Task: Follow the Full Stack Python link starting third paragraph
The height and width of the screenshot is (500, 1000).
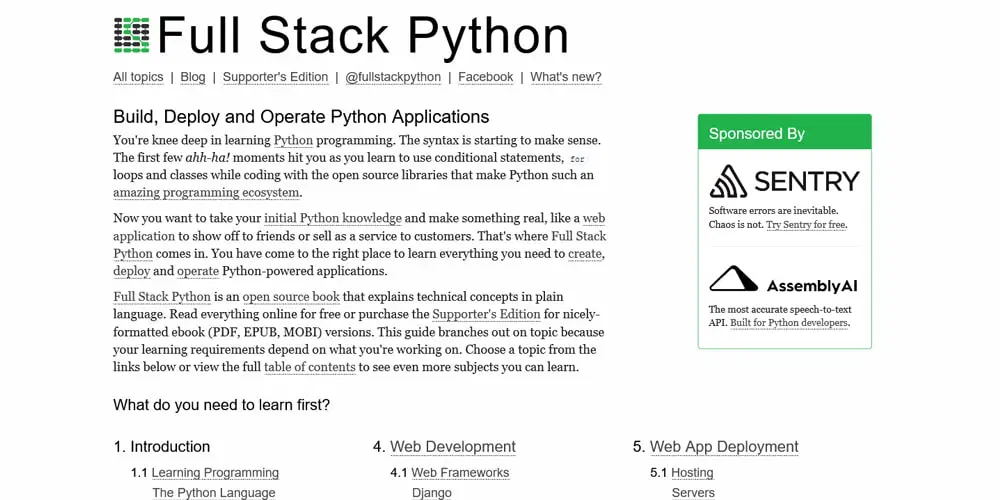Action: [162, 297]
